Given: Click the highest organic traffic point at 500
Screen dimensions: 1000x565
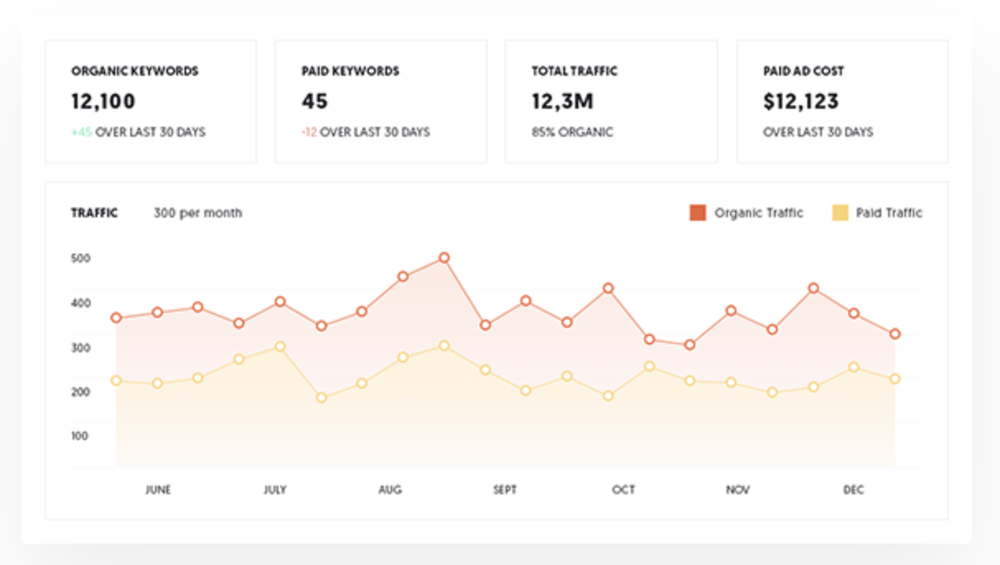Looking at the screenshot, I should click(x=444, y=258).
